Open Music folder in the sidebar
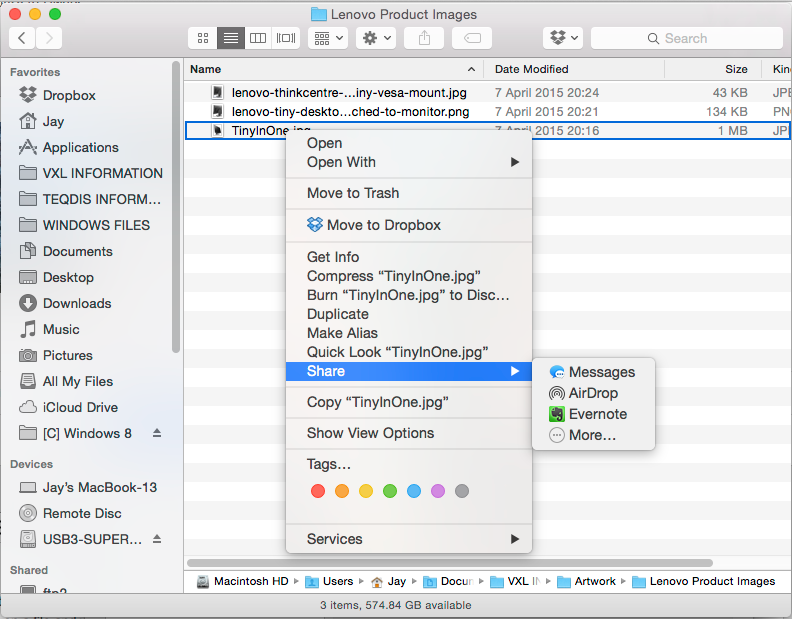The width and height of the screenshot is (792, 619). click(61, 329)
